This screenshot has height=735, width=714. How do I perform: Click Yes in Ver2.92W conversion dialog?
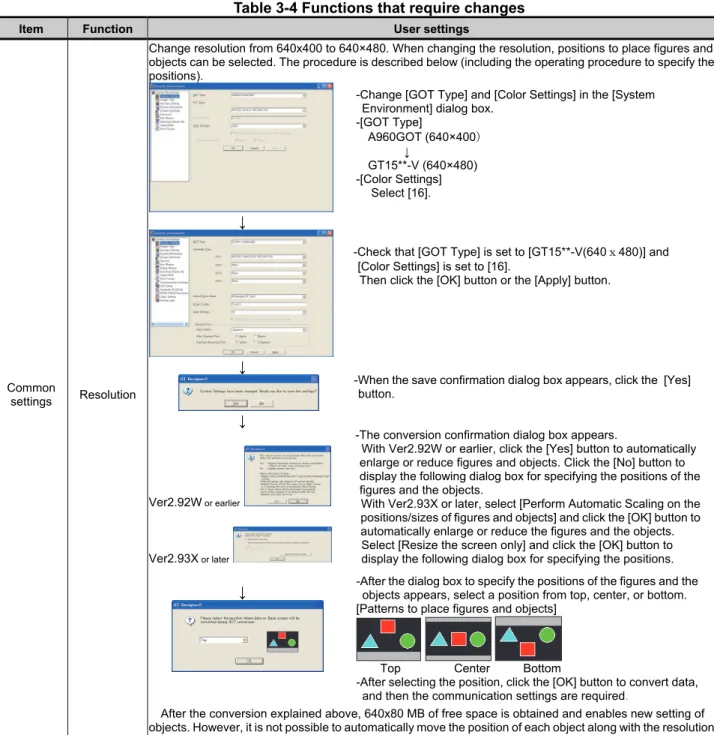point(277,502)
